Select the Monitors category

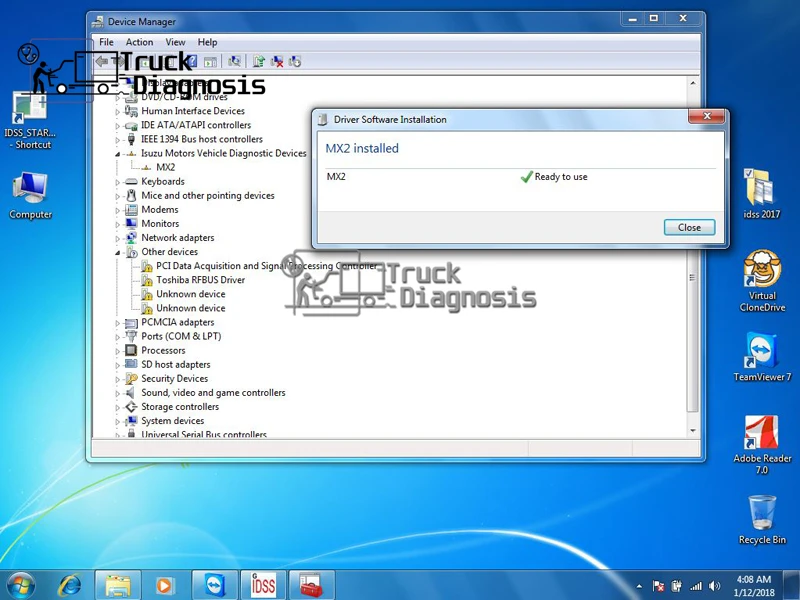click(x=160, y=223)
